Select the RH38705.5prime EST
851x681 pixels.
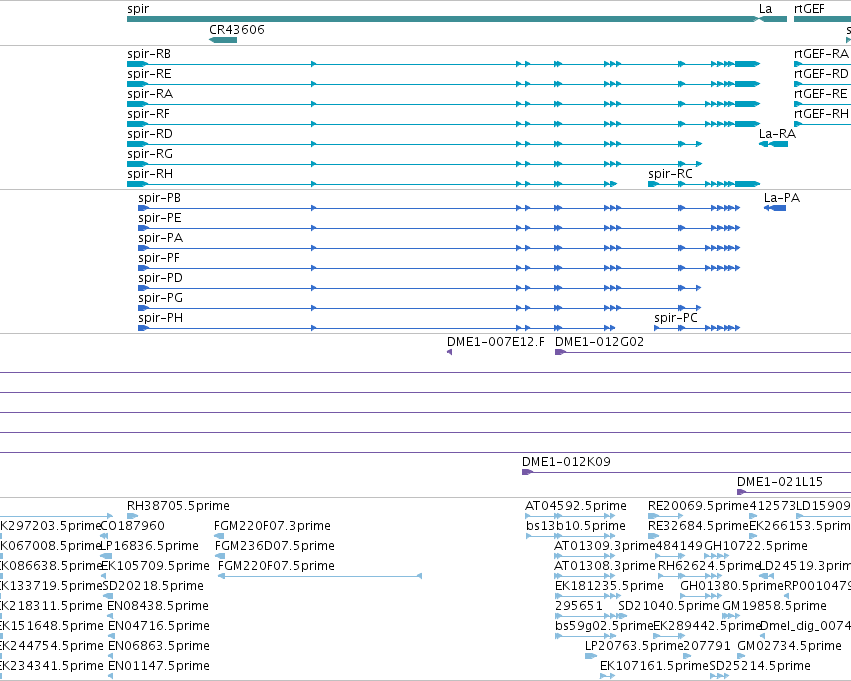click(x=132, y=516)
